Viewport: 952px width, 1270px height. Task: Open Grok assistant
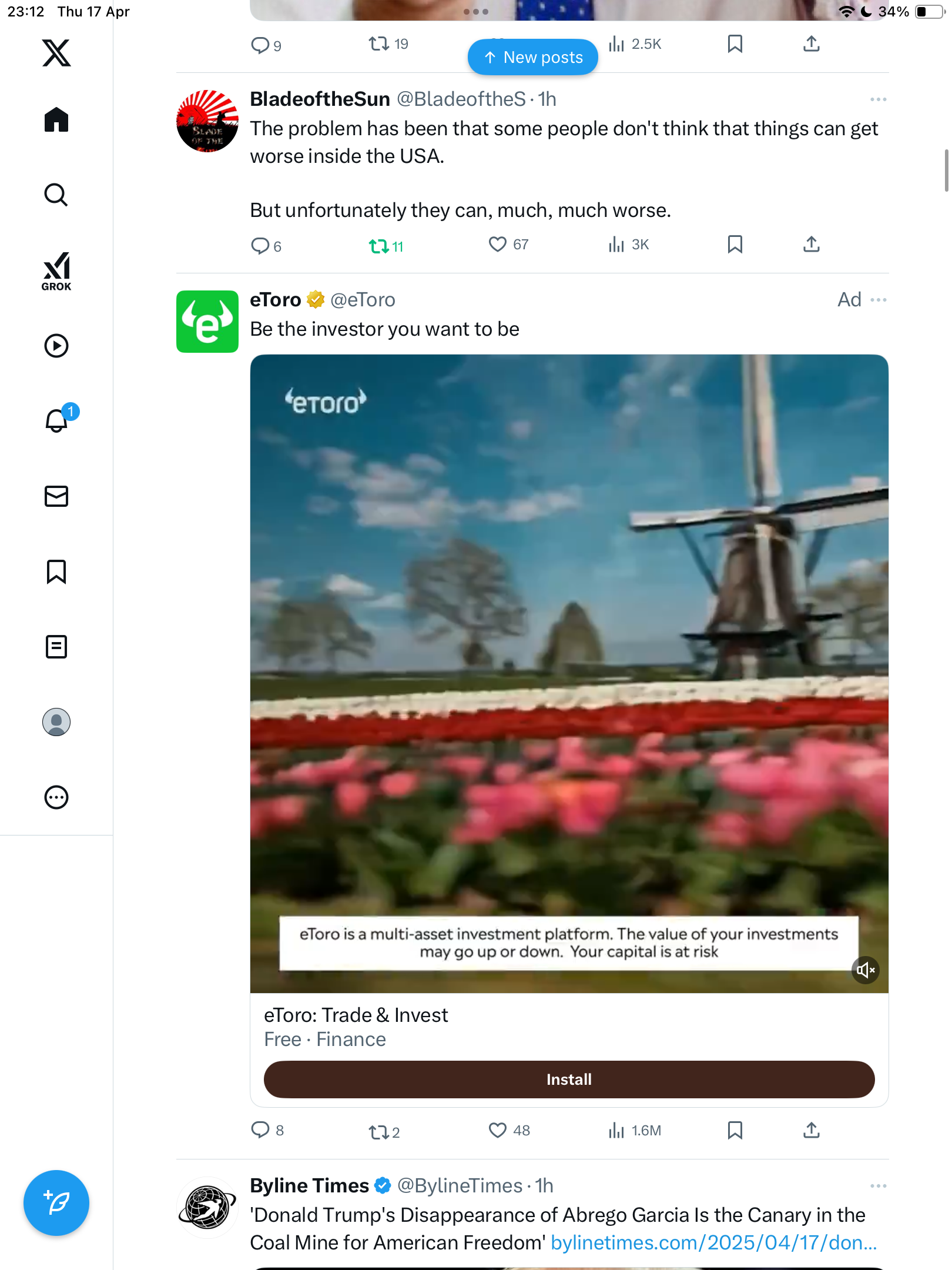[56, 271]
